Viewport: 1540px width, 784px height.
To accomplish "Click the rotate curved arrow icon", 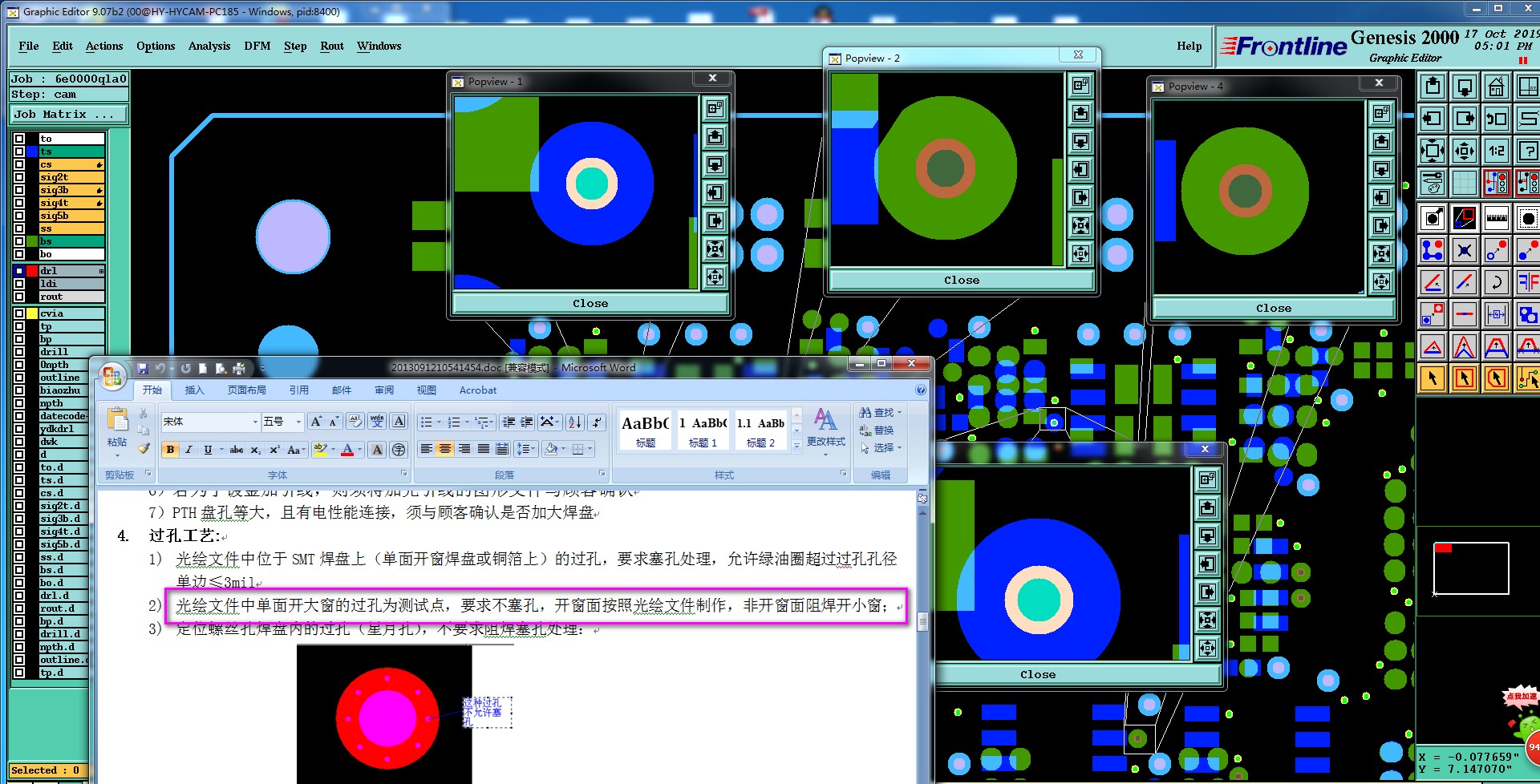I will coord(1496,282).
